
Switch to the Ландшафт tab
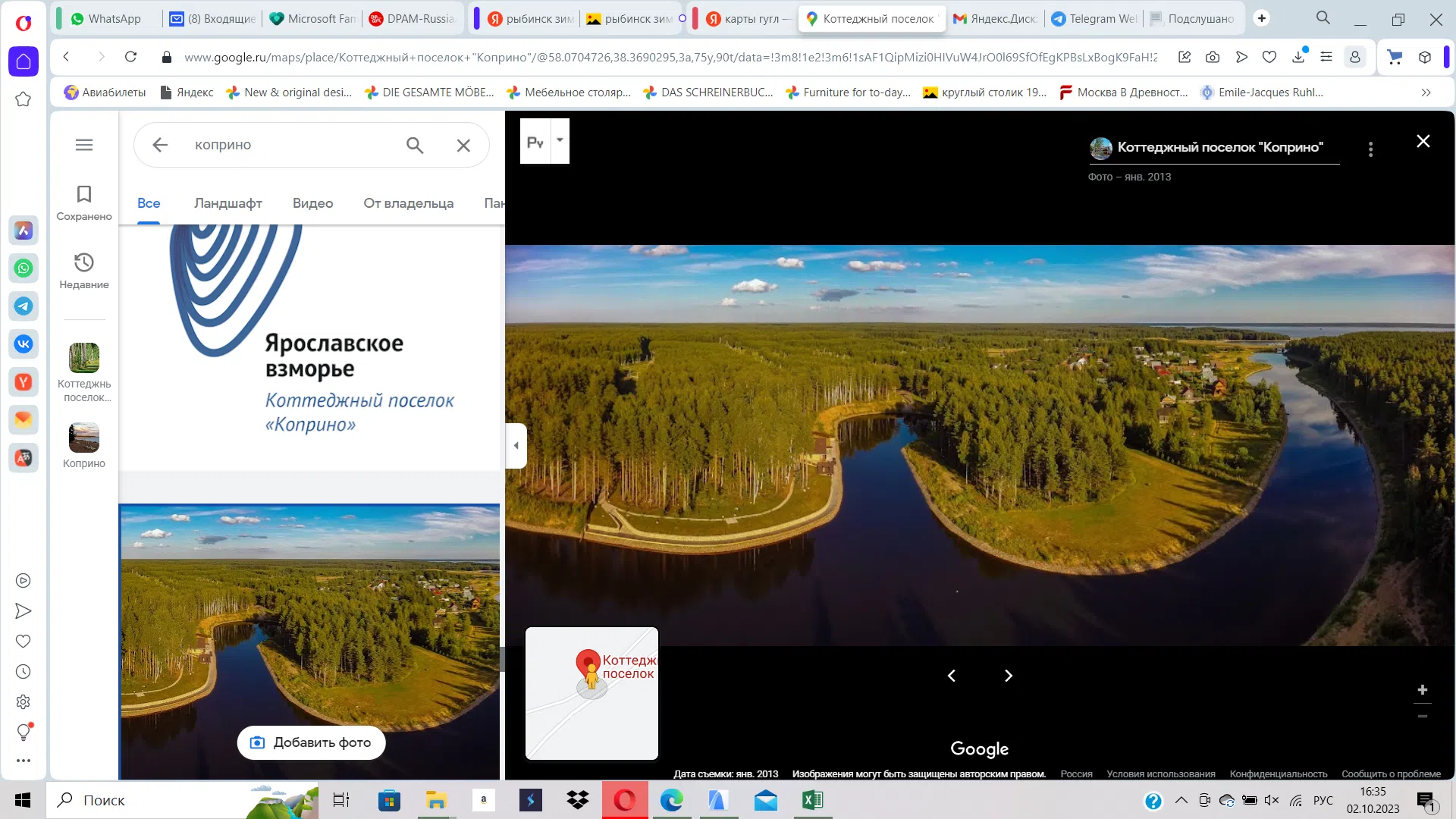pos(228,203)
